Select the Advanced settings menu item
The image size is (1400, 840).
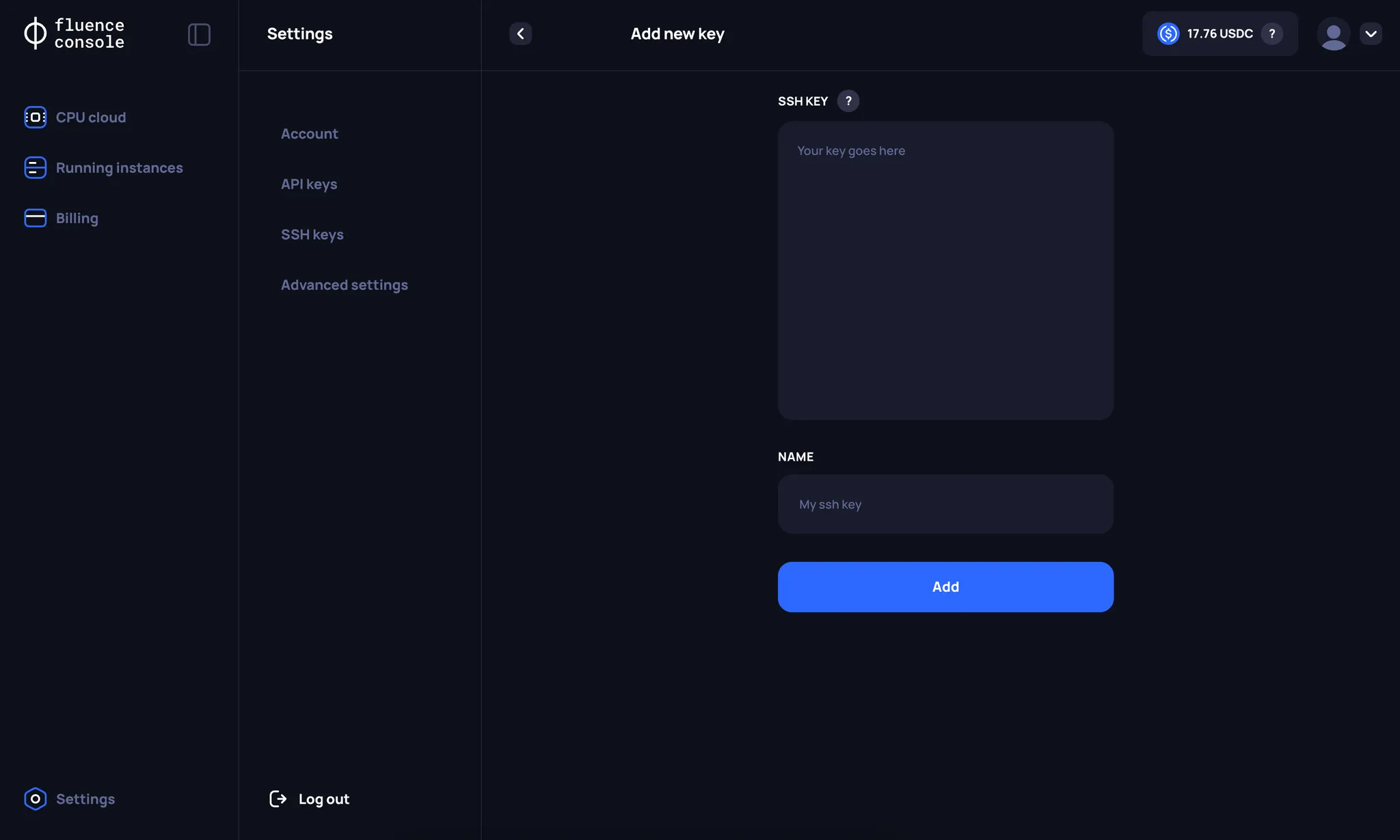(x=344, y=284)
